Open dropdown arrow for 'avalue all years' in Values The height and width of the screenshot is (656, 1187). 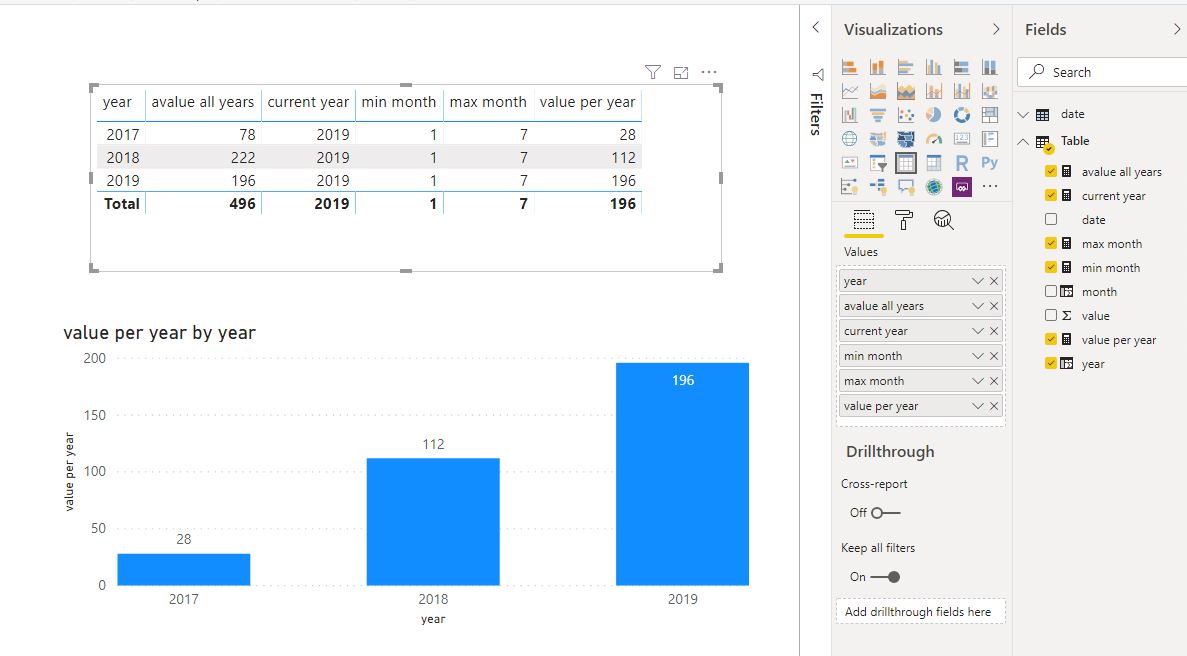point(978,306)
